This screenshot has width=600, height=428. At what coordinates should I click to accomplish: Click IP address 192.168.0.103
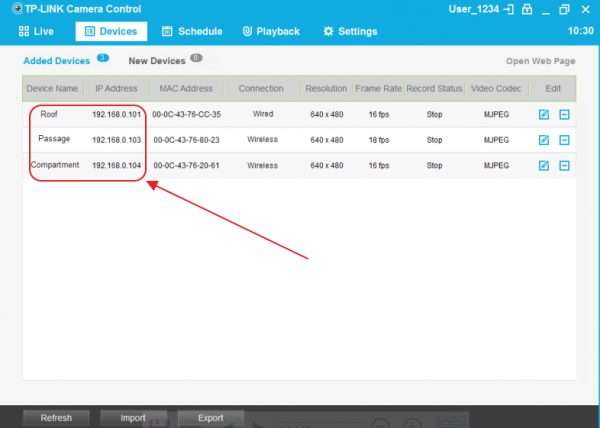coord(116,140)
